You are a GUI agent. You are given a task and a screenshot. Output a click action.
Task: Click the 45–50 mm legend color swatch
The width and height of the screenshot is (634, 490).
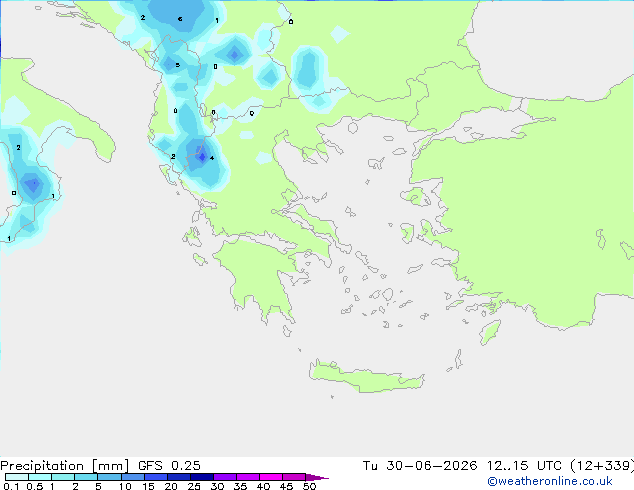pos(294,477)
